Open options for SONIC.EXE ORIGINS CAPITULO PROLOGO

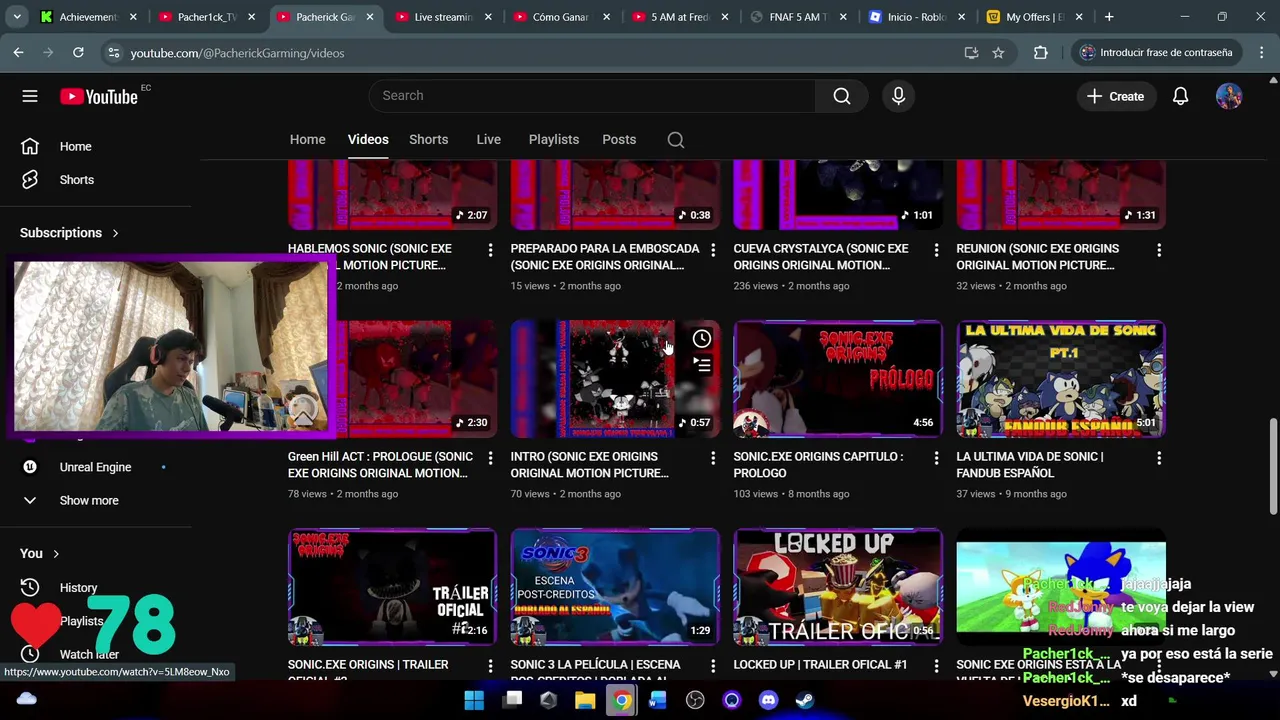coord(936,458)
